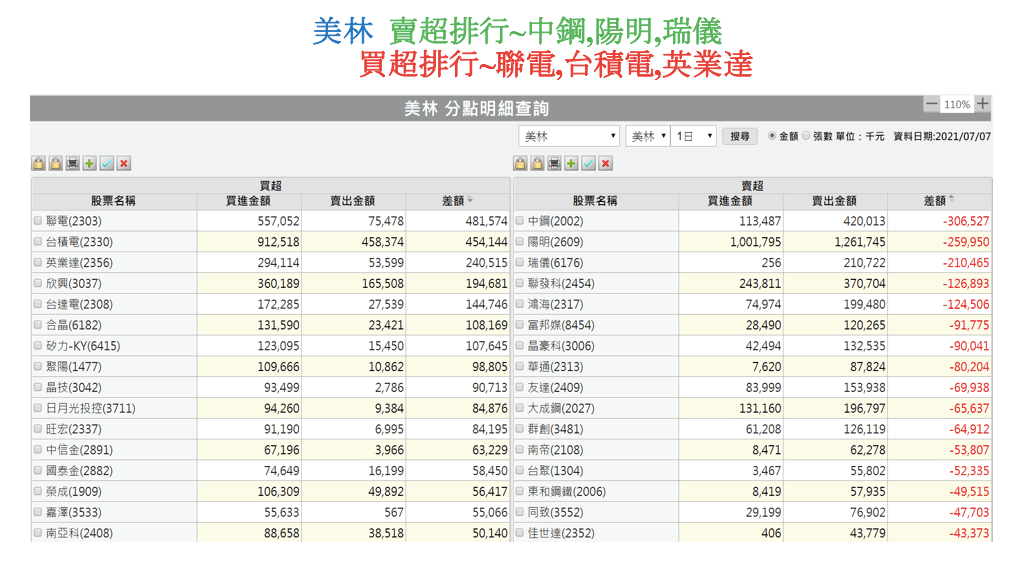The height and width of the screenshot is (565, 1010).
Task: Open the wide 美林 broker dropdown
Action: [569, 136]
